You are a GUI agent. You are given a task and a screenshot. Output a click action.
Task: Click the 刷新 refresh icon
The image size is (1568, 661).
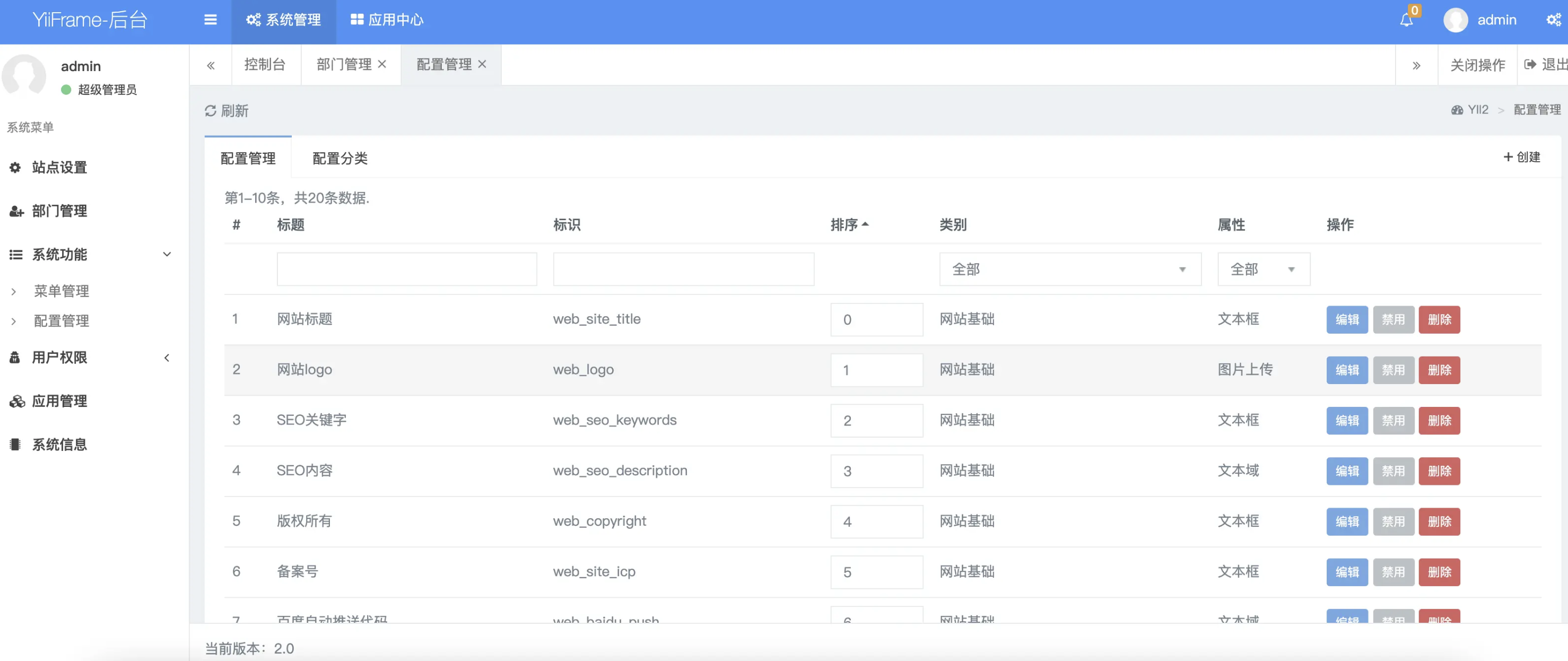211,111
